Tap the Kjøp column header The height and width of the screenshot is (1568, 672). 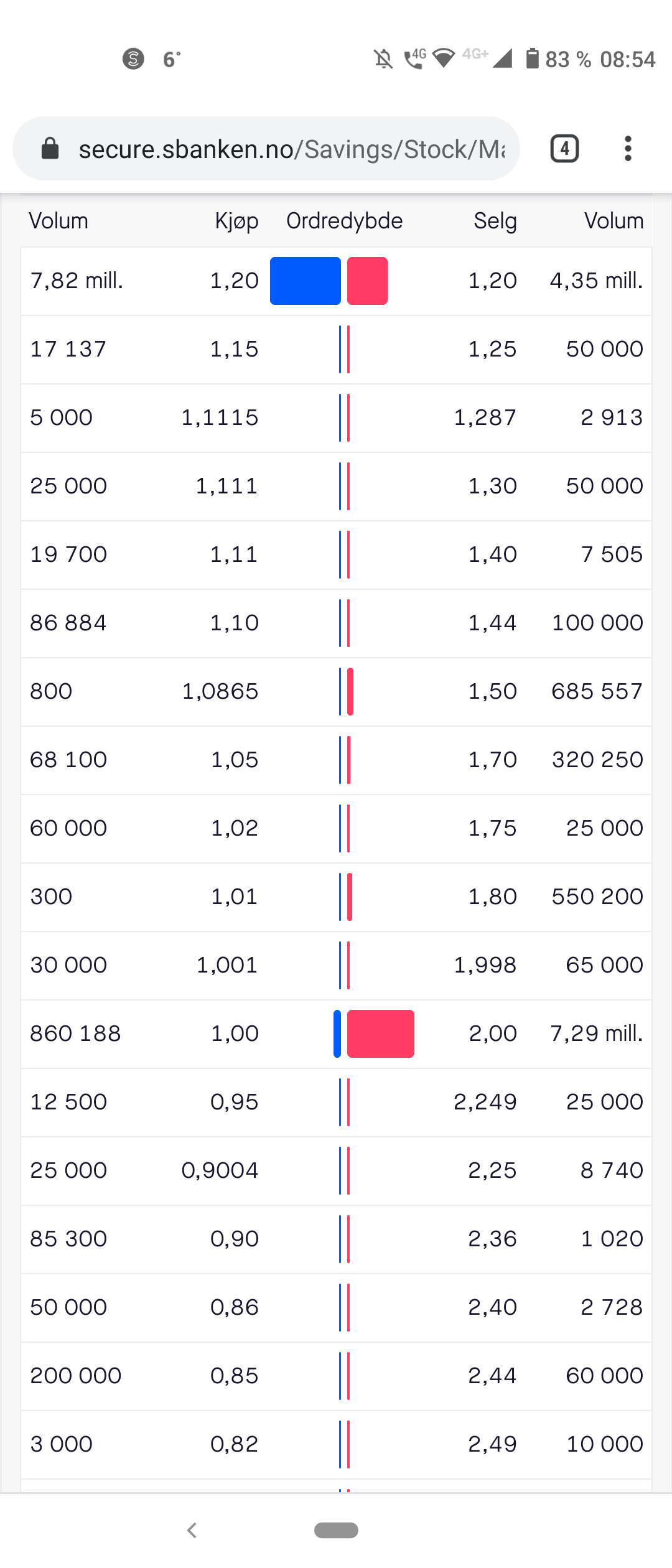point(236,221)
